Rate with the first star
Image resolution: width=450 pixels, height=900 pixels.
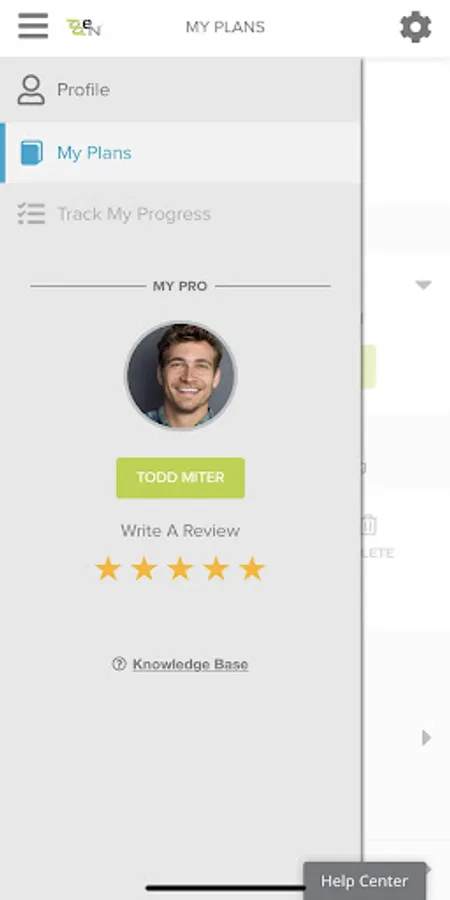[108, 569]
